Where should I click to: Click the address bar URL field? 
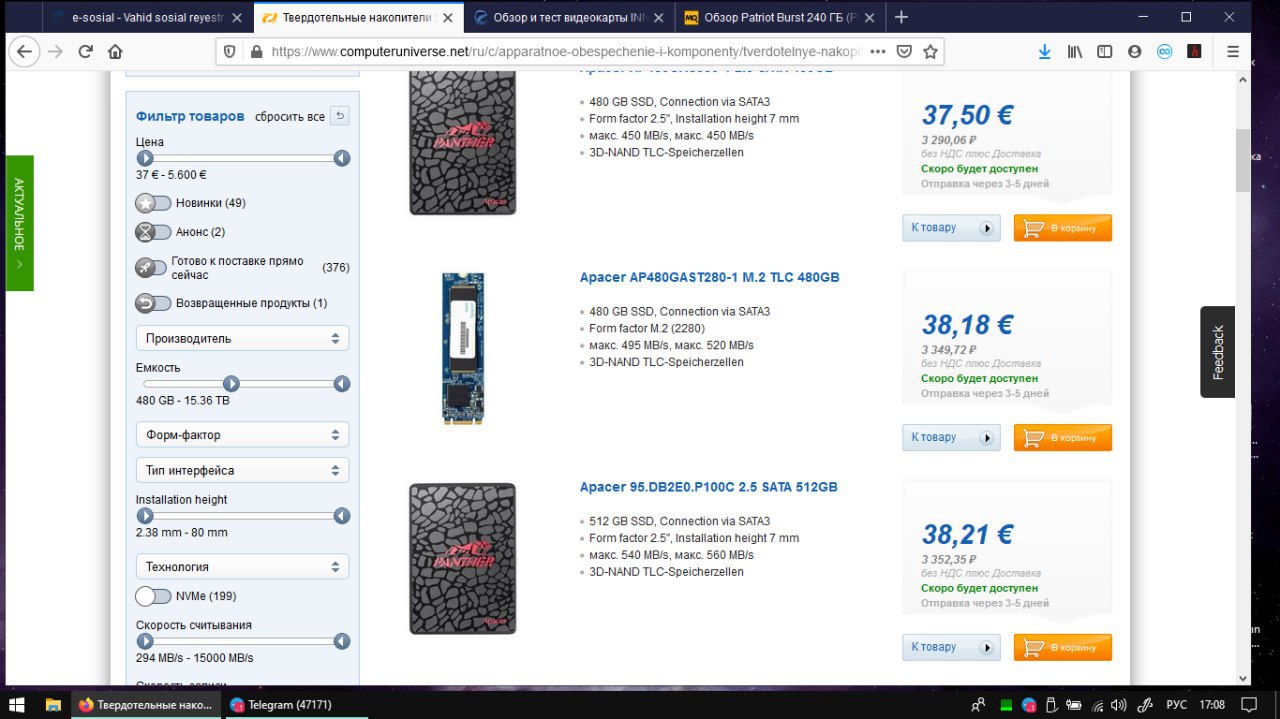[565, 52]
